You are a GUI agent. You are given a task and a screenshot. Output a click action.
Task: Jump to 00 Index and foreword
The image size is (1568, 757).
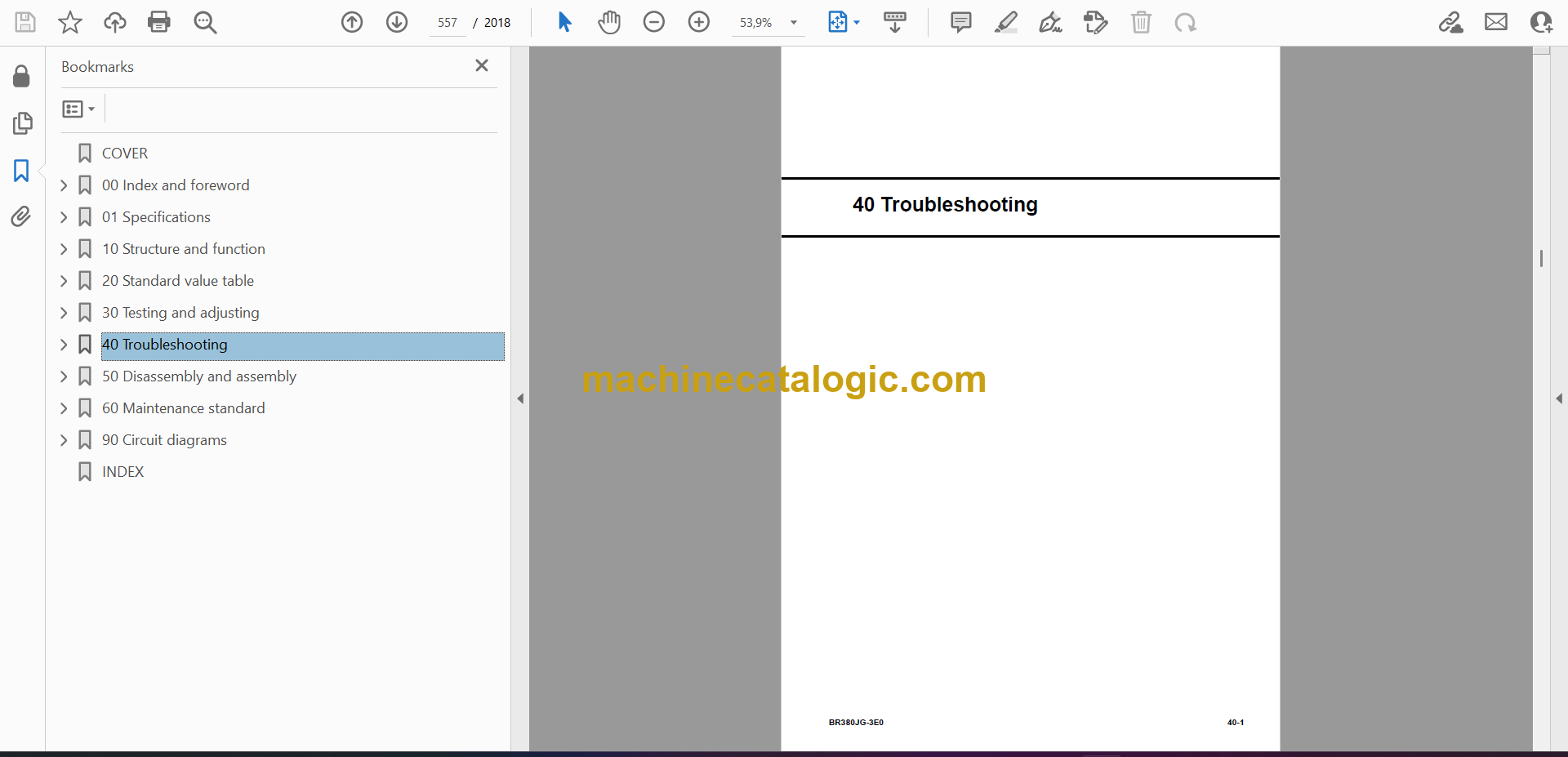pos(176,185)
